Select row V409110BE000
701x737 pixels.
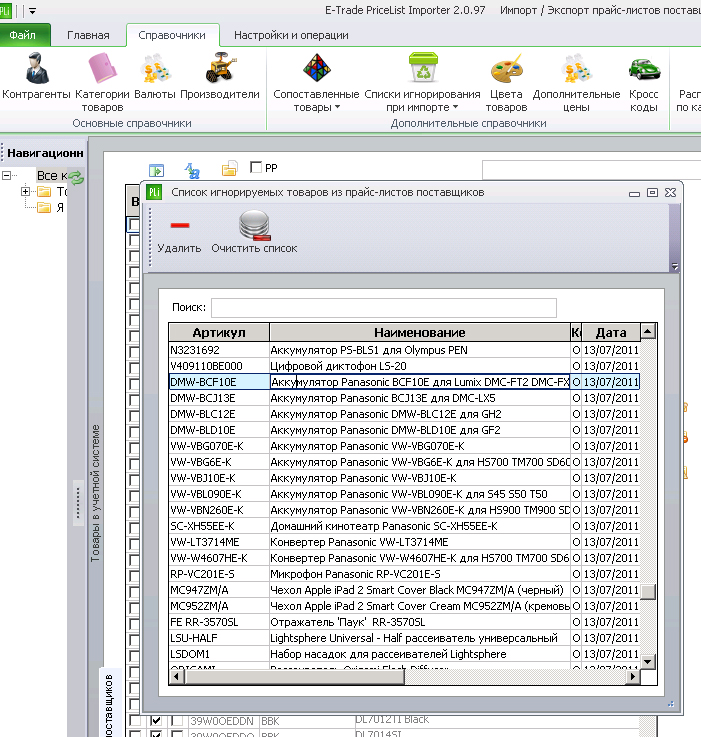coord(404,366)
